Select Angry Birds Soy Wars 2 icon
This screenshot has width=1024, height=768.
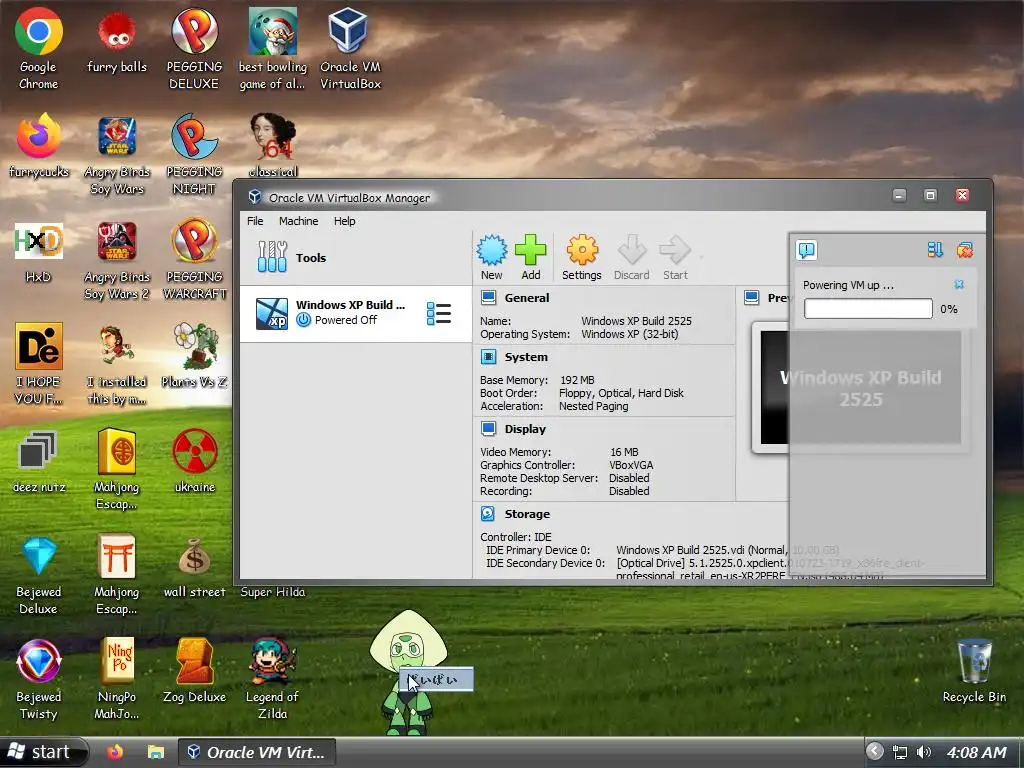pos(117,260)
